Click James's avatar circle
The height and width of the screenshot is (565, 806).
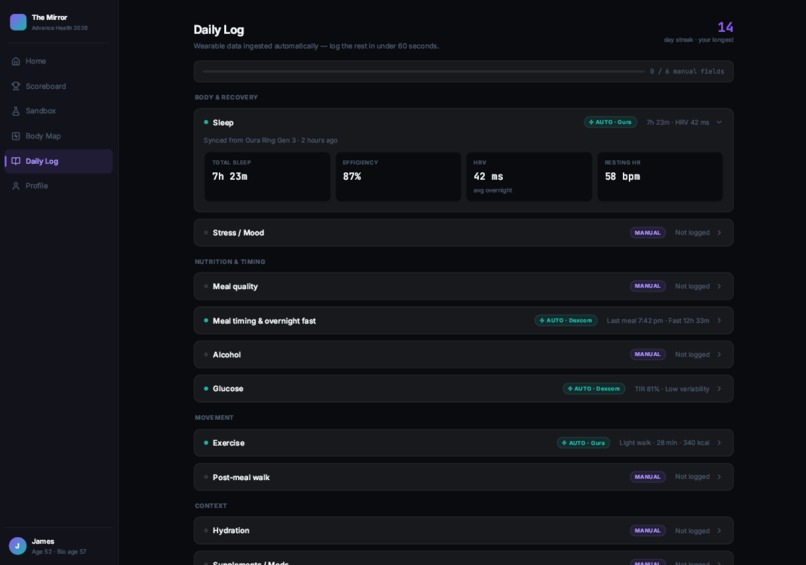[x=17, y=546]
